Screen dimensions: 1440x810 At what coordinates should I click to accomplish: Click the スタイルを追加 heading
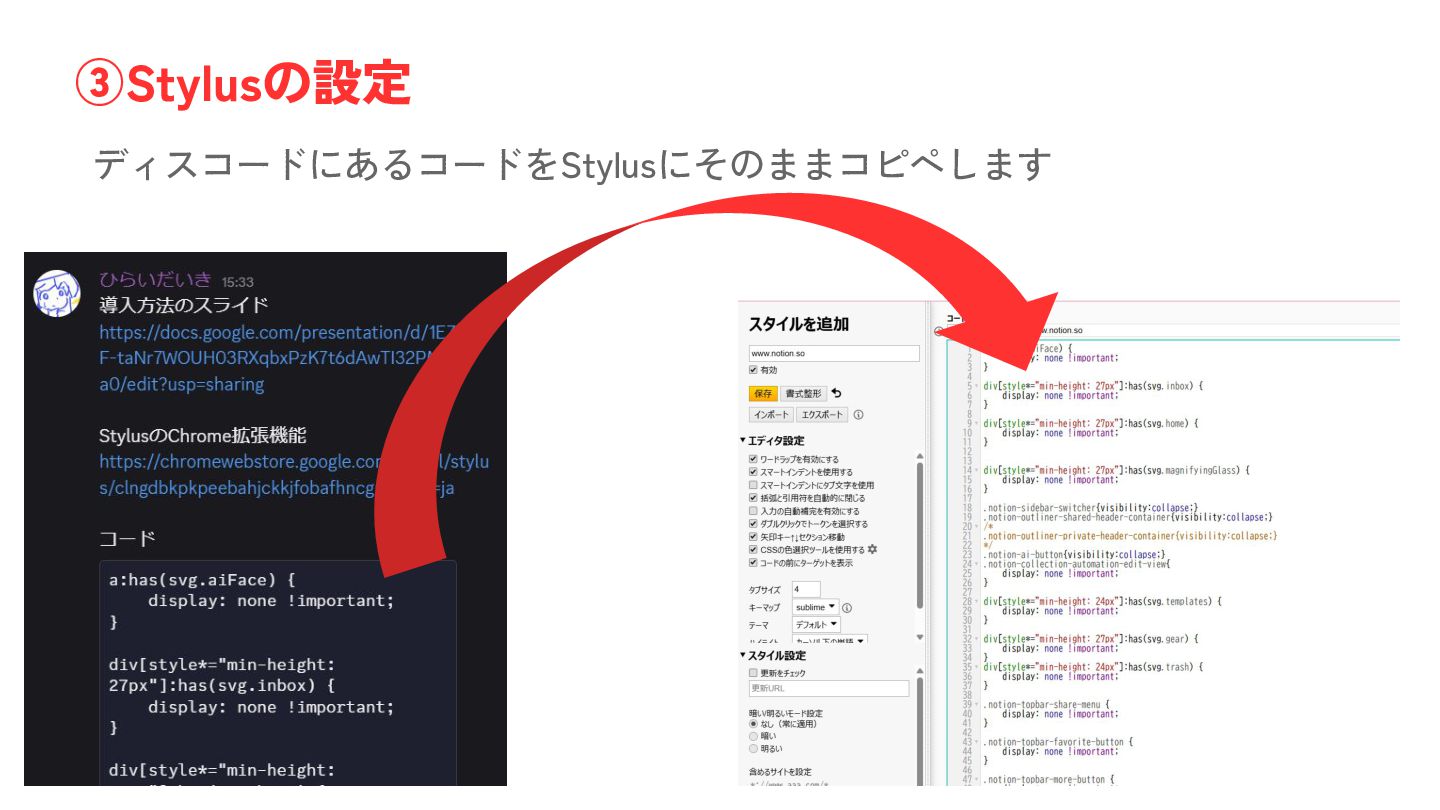(x=799, y=324)
